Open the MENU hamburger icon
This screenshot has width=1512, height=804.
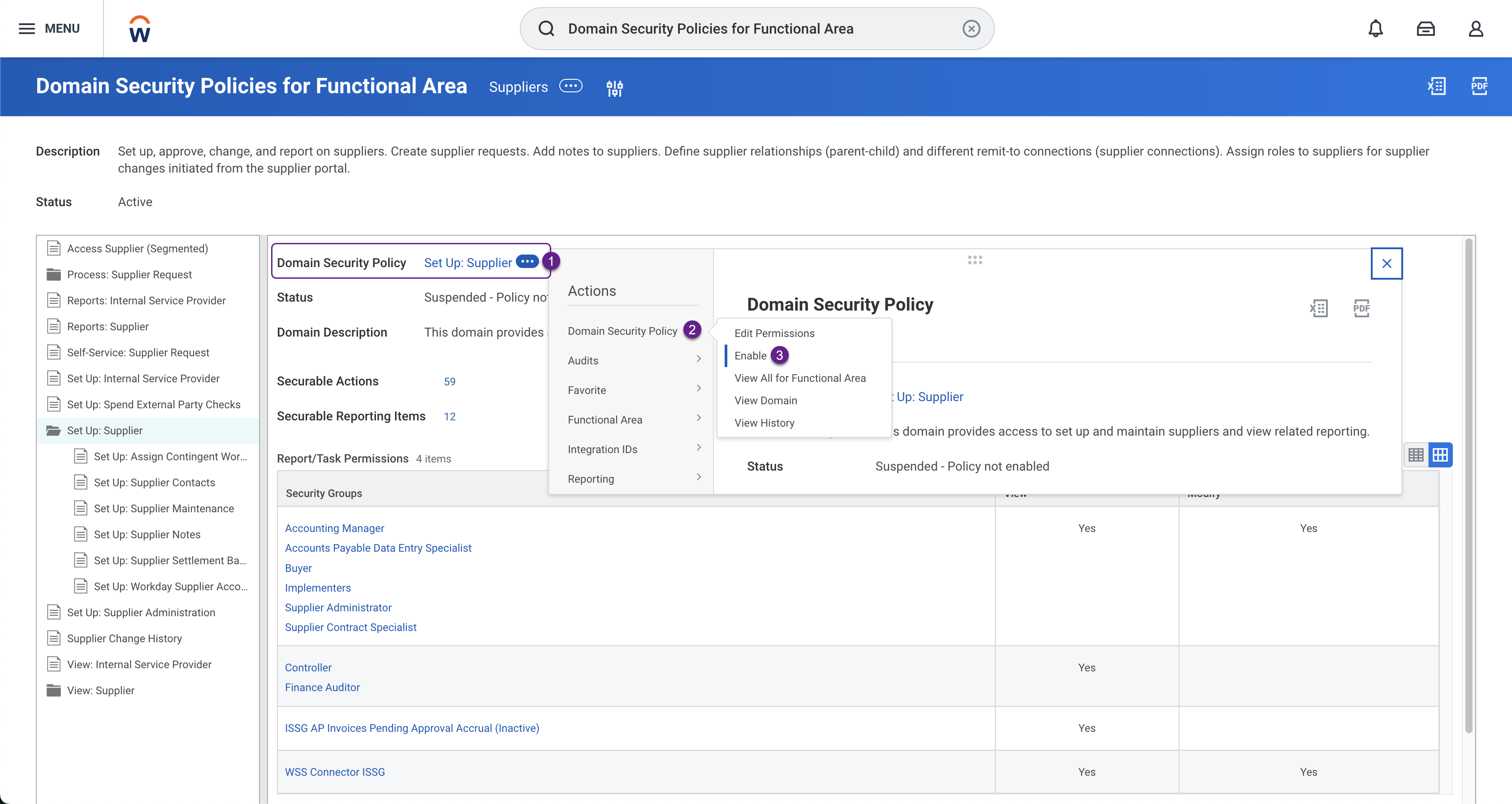pos(27,28)
